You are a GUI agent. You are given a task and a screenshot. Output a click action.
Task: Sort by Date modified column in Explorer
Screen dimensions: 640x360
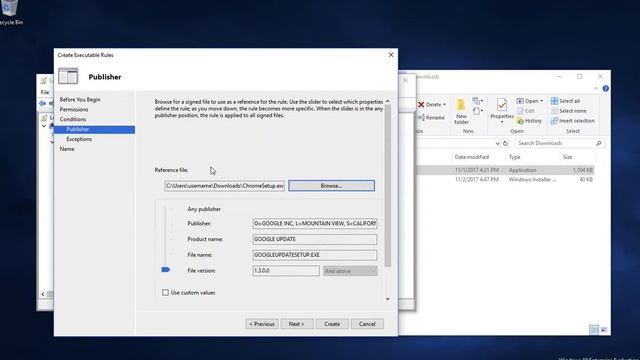[471, 157]
